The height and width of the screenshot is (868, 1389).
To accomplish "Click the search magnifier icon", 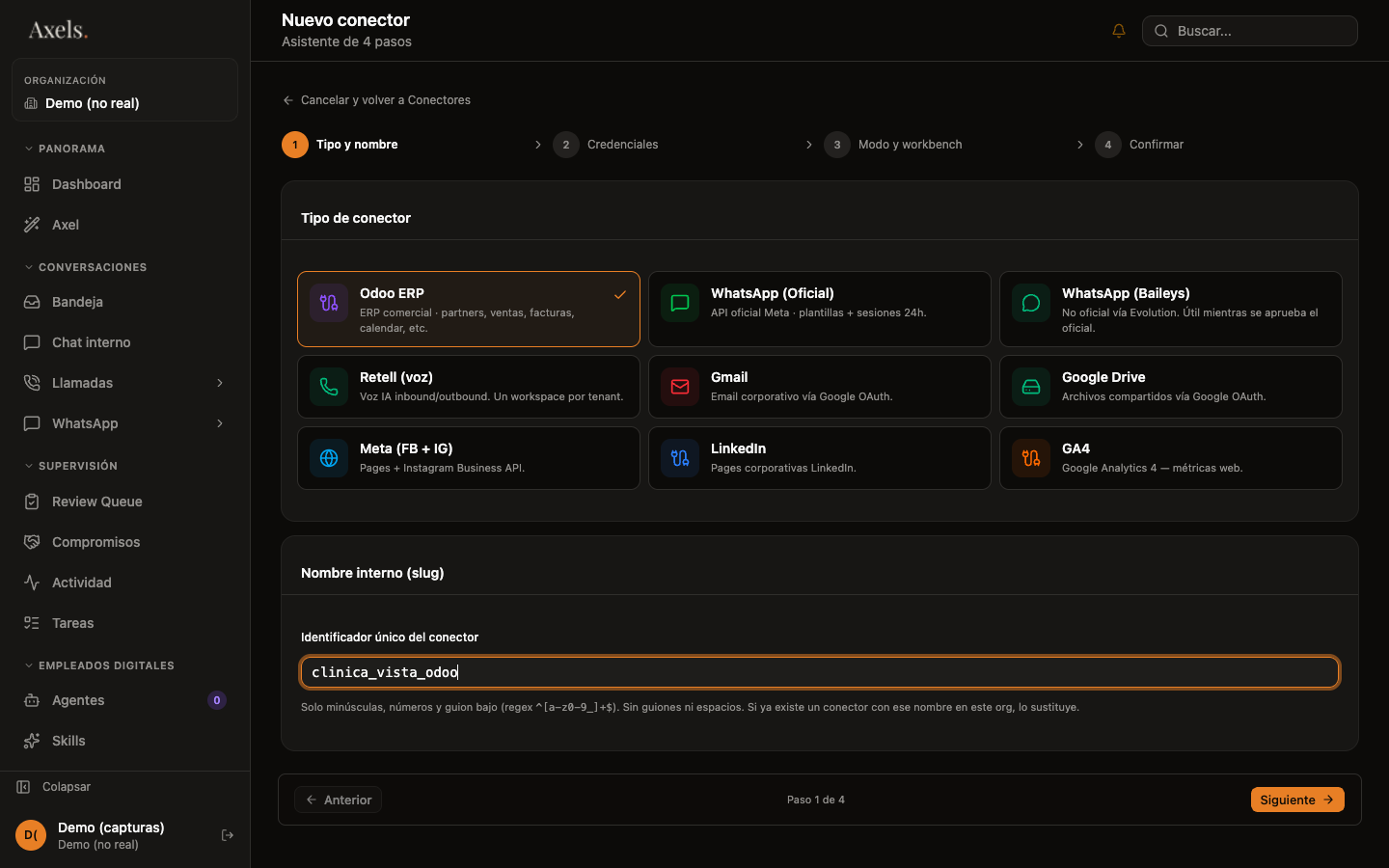I will coord(1161,31).
